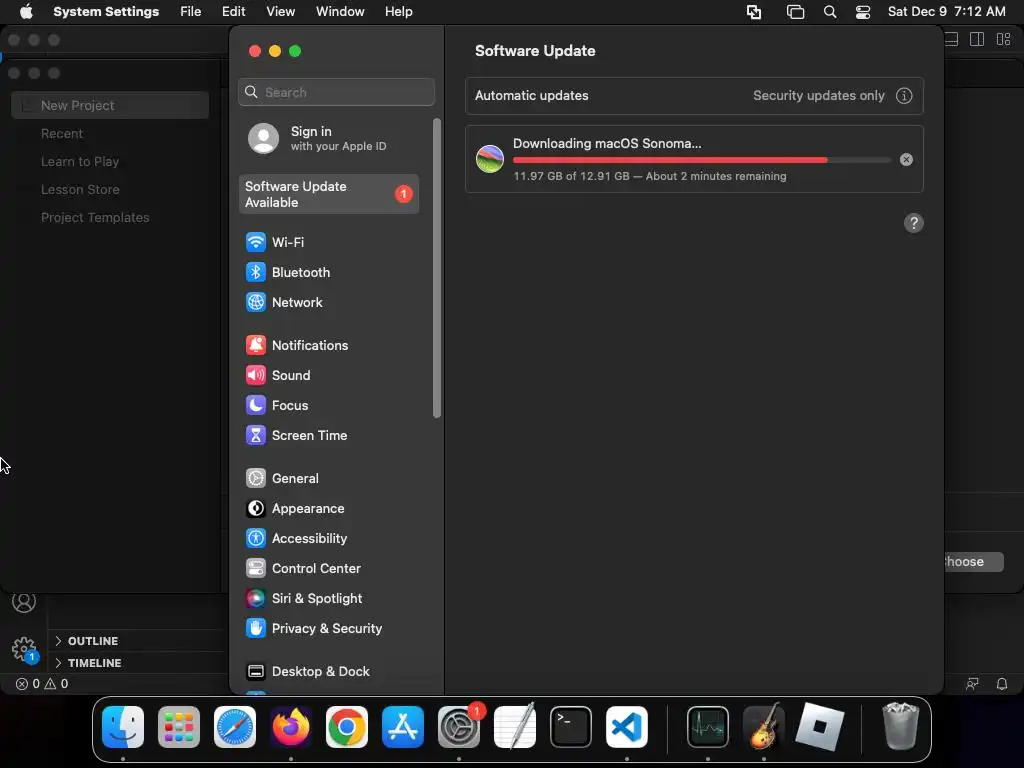Open Roblox Studio from the Dock
Viewport: 1024px width, 768px height.
click(820, 727)
